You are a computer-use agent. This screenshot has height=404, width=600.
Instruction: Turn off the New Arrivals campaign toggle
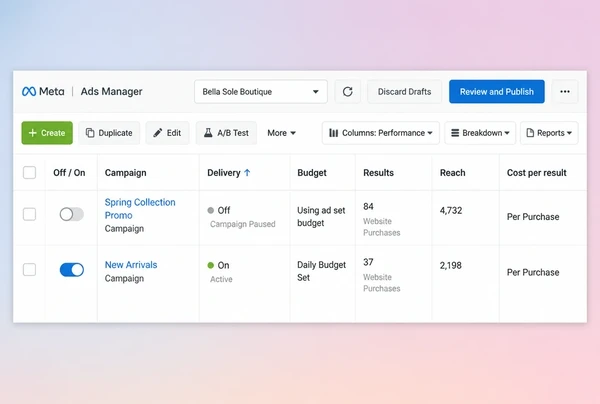point(72,270)
